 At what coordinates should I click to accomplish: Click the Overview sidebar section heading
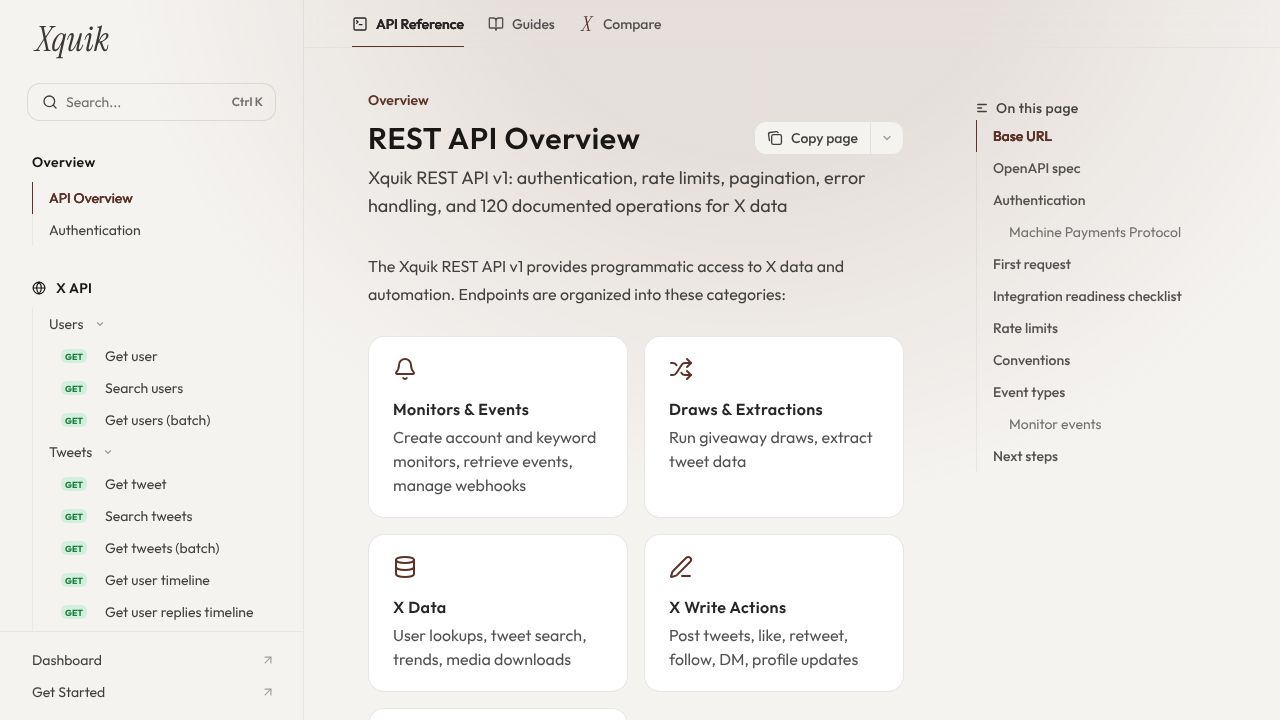[64, 162]
